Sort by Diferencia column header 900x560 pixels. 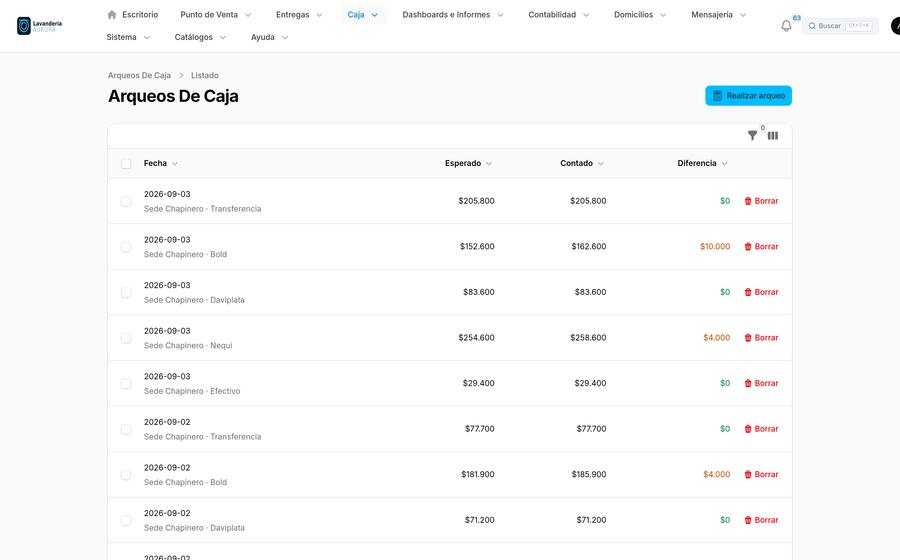(703, 164)
